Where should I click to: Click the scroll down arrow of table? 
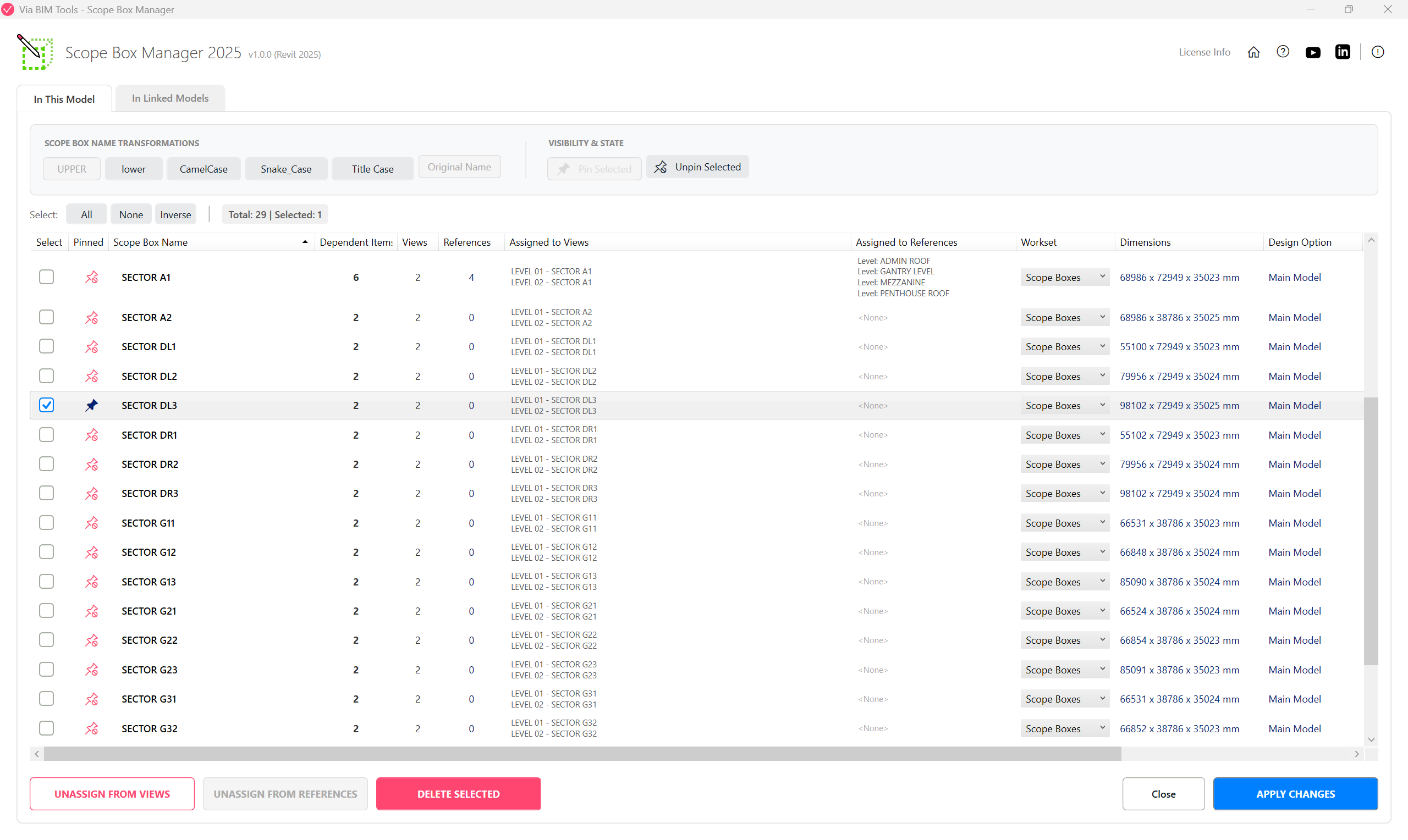coord(1371,739)
